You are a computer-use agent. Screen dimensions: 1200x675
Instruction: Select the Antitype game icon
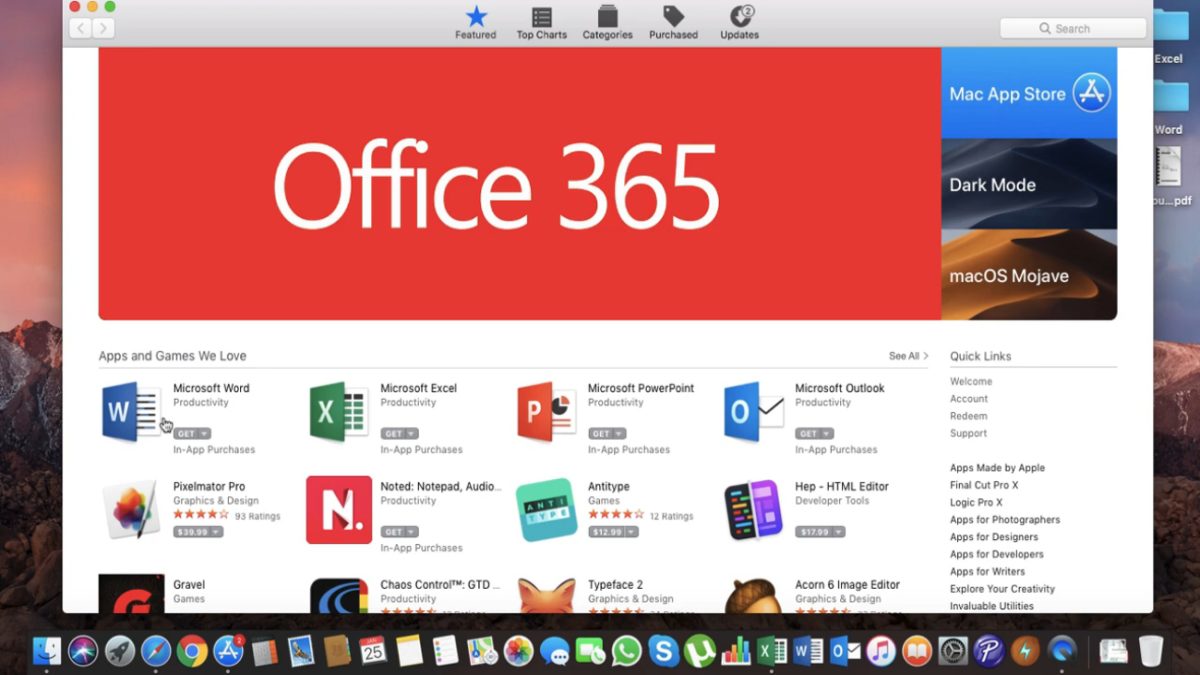click(x=546, y=510)
